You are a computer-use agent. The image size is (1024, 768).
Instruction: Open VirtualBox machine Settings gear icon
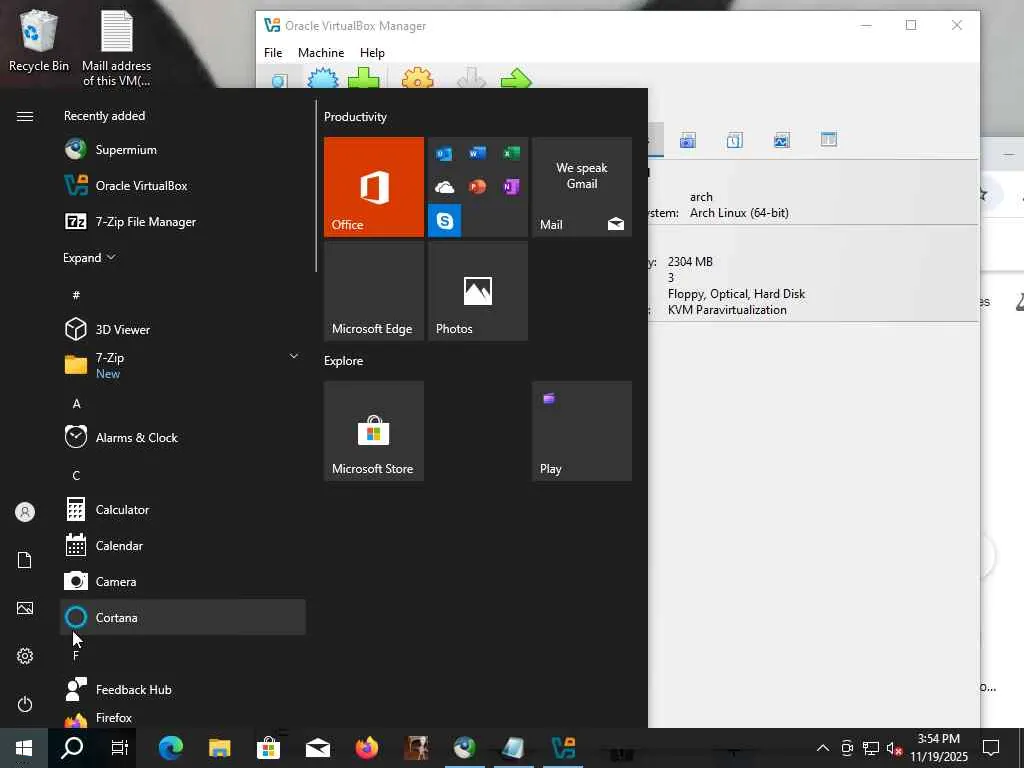[x=418, y=78]
